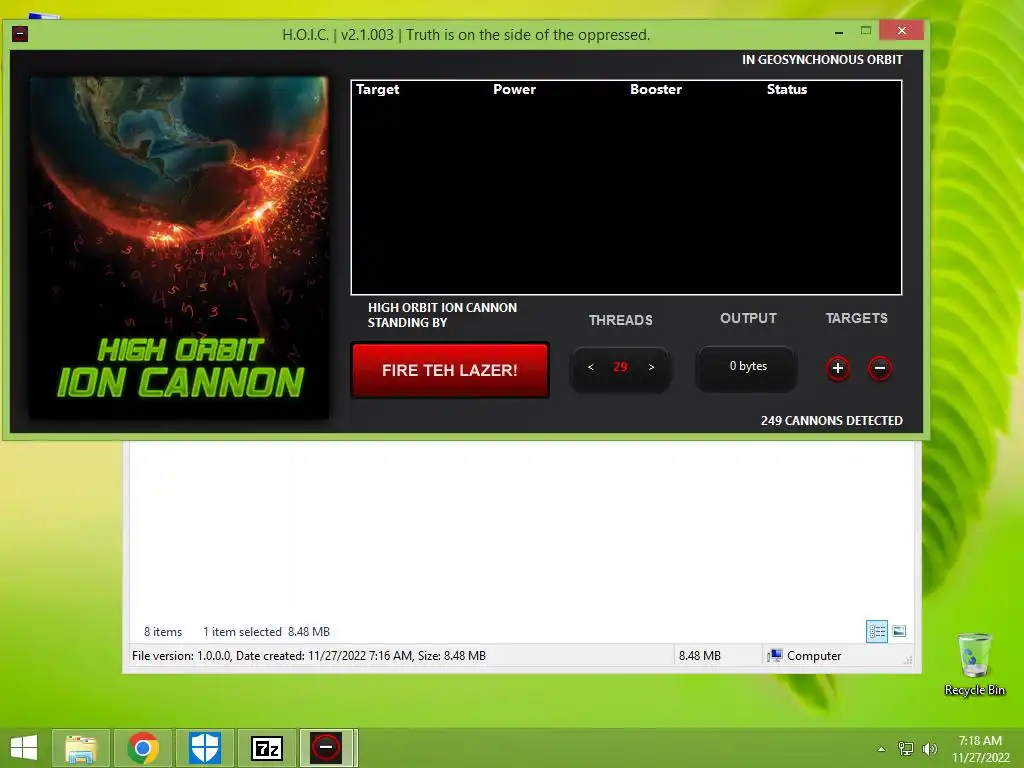The height and width of the screenshot is (768, 1024).
Task: Click the thread count value 29
Action: pos(620,367)
